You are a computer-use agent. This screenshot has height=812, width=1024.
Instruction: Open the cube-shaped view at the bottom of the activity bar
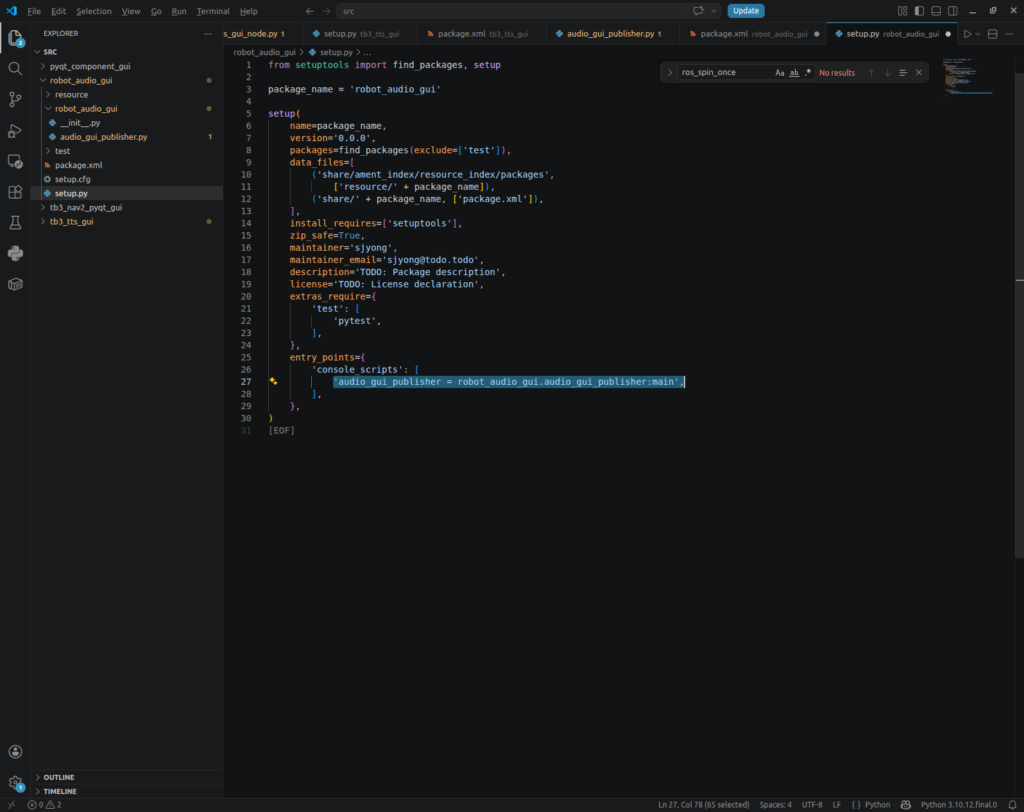click(x=15, y=284)
